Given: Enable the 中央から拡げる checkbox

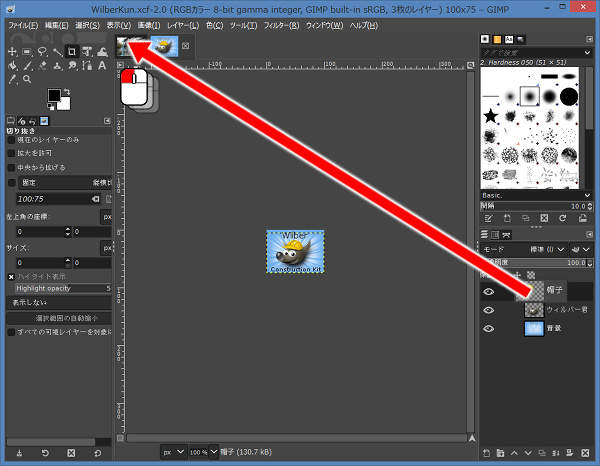Looking at the screenshot, I should (x=11, y=168).
